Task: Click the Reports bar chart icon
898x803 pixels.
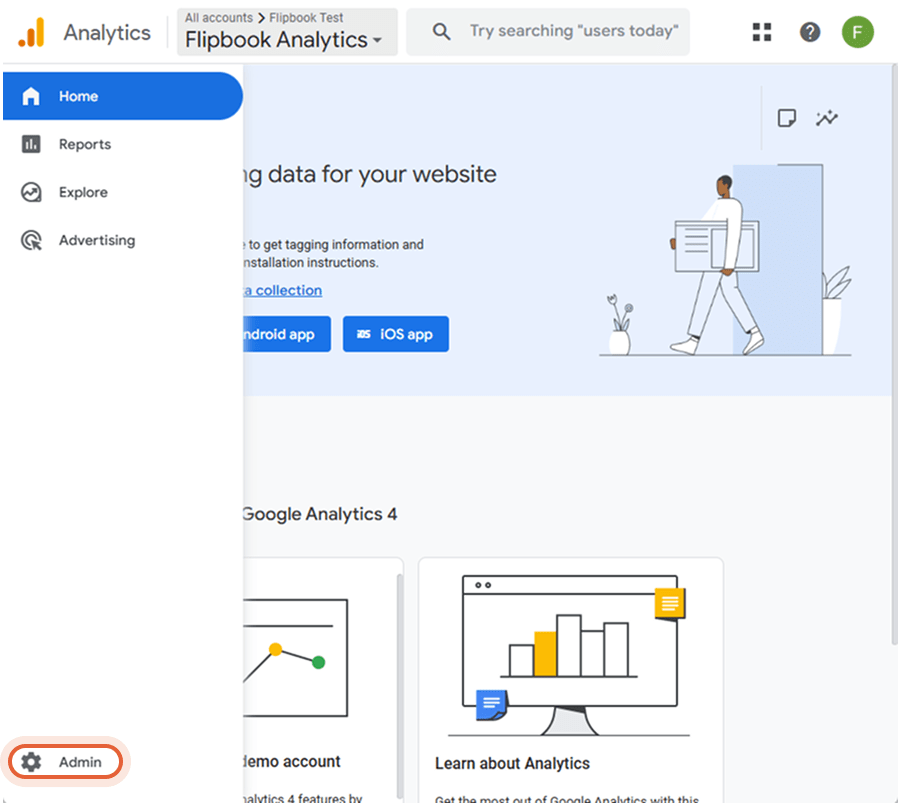Action: click(31, 144)
